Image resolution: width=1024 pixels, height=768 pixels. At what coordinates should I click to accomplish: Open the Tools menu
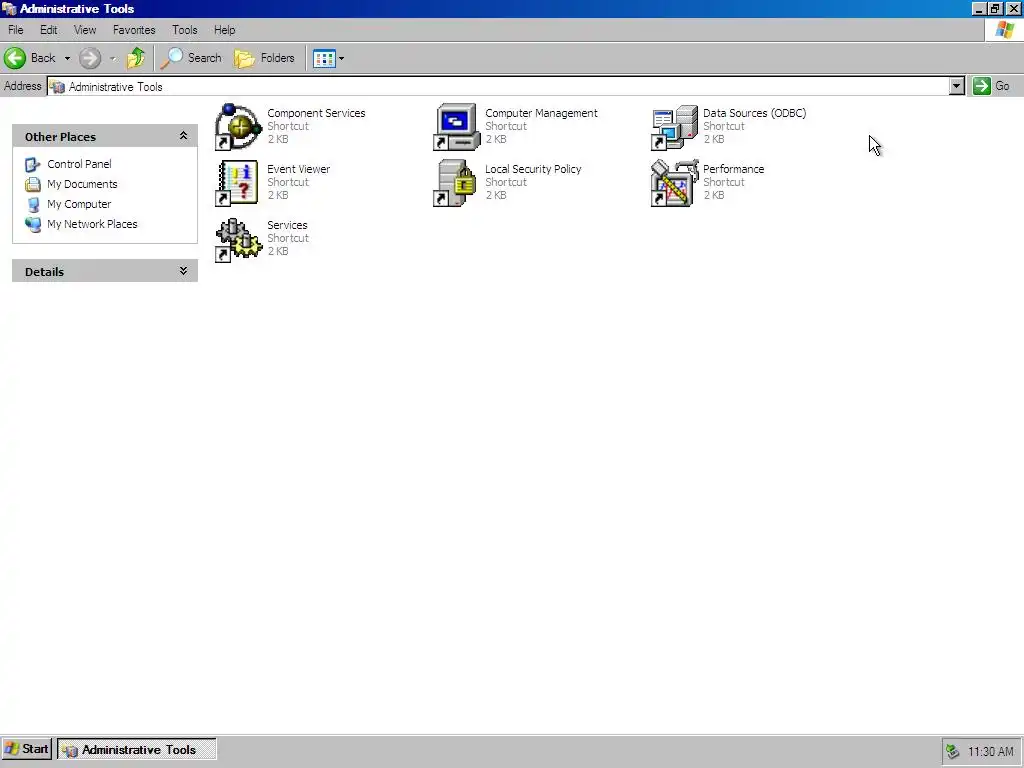pyautogui.click(x=185, y=30)
